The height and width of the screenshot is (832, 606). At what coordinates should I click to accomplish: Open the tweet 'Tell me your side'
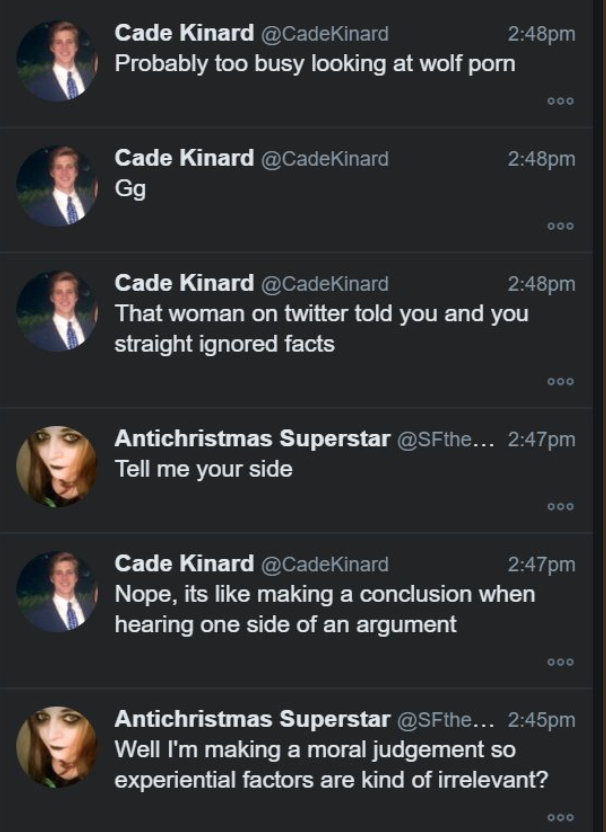tap(204, 469)
